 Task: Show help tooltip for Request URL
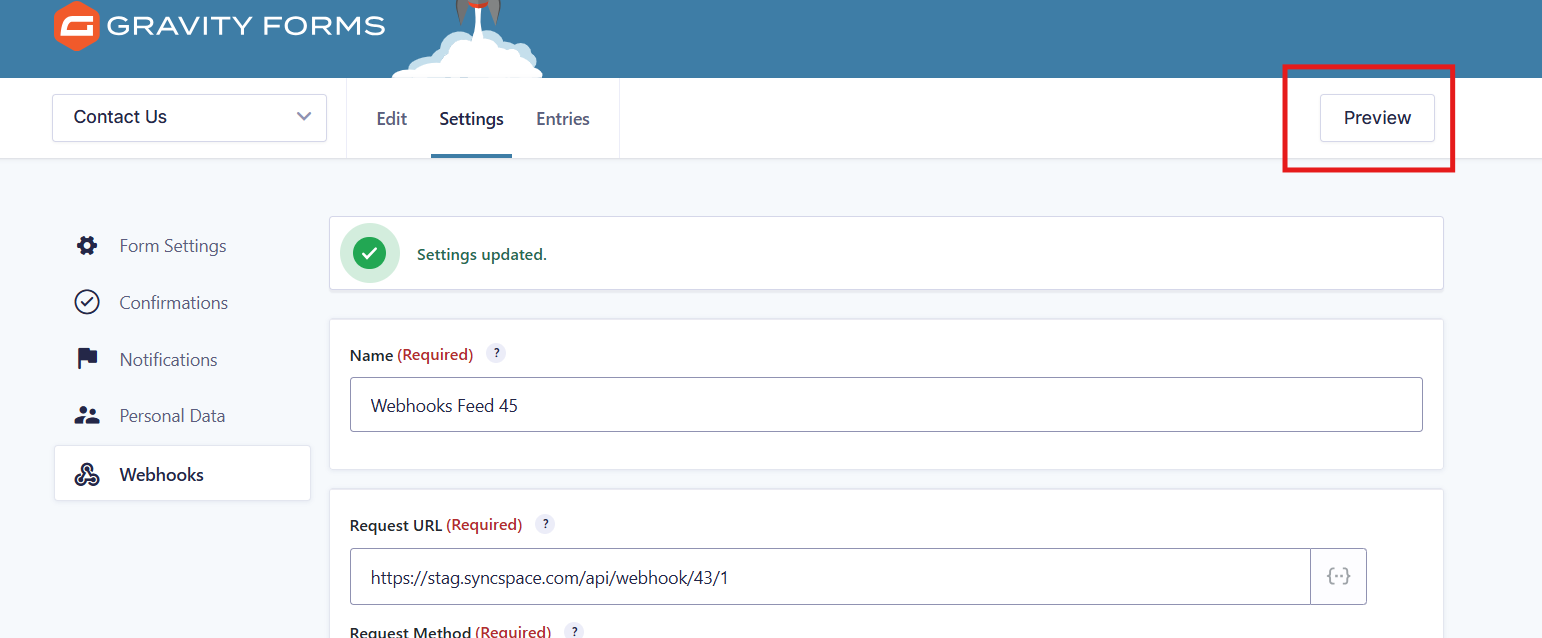coord(545,524)
